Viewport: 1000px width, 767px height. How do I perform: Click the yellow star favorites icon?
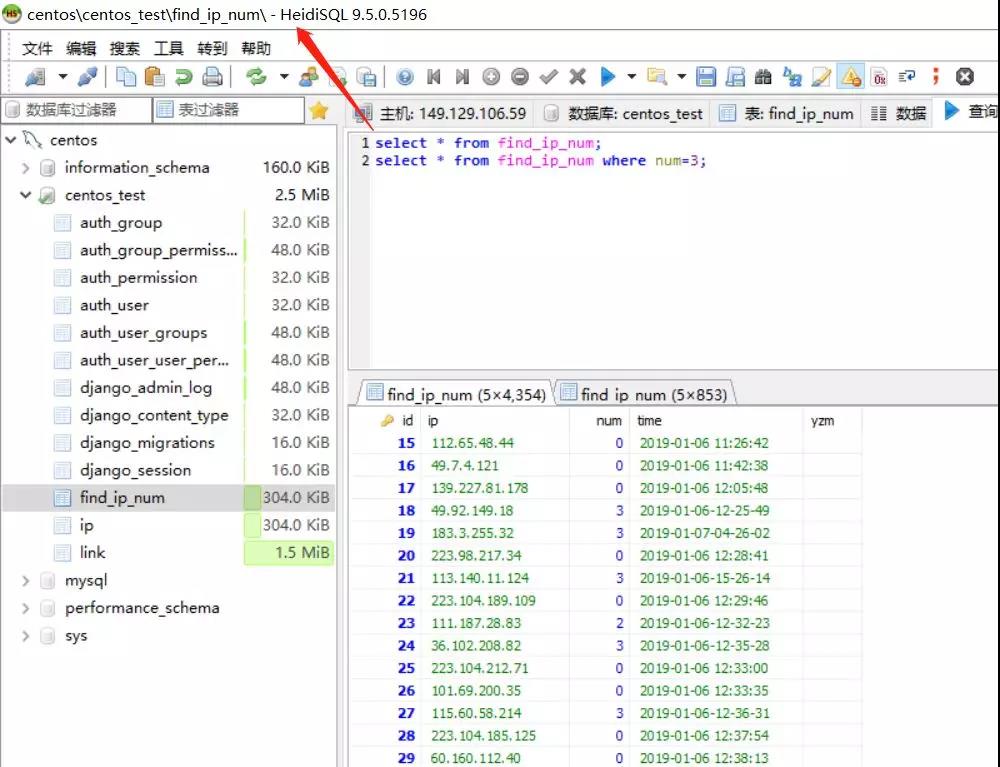319,111
